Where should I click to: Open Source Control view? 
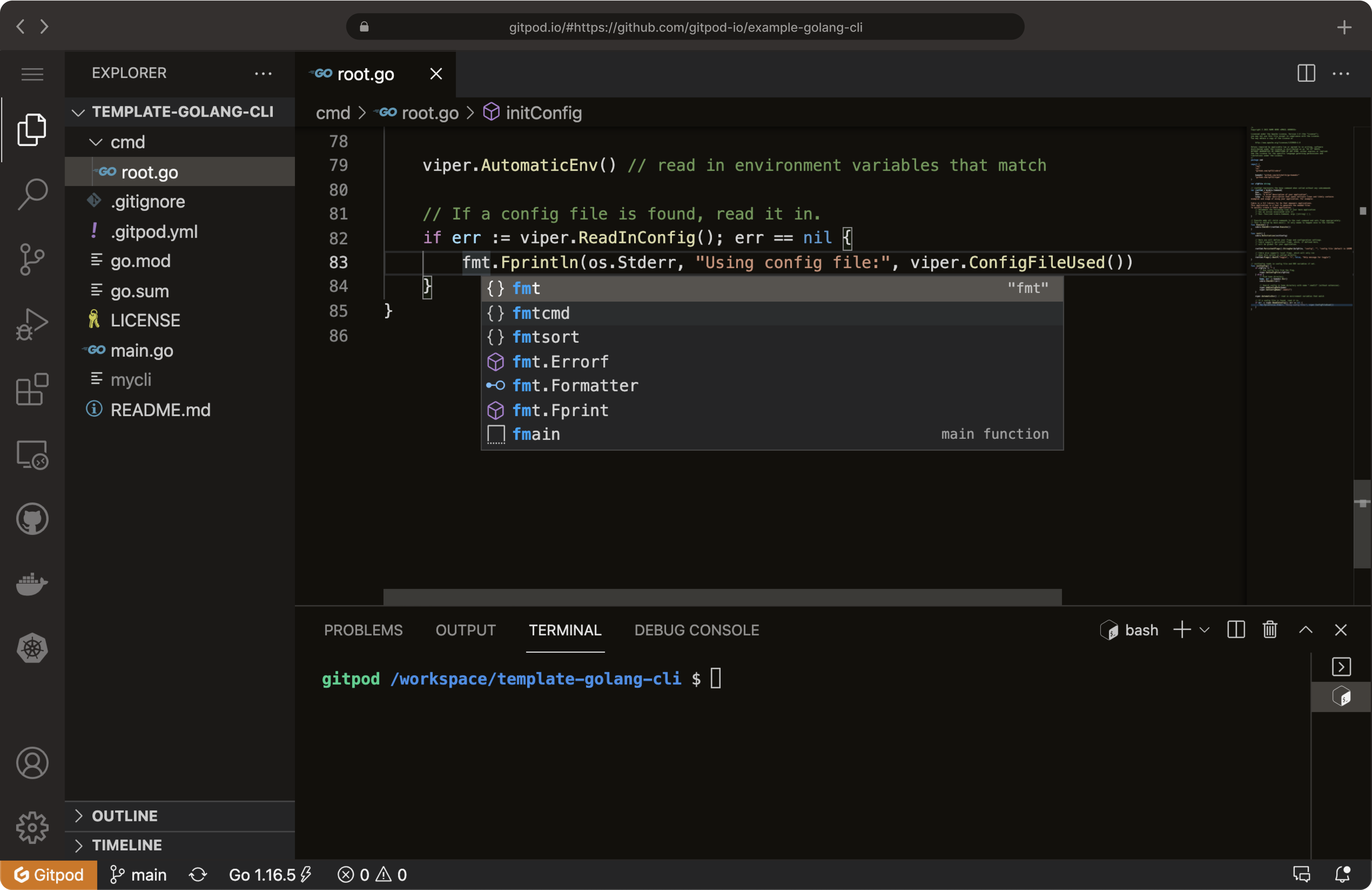[x=32, y=259]
